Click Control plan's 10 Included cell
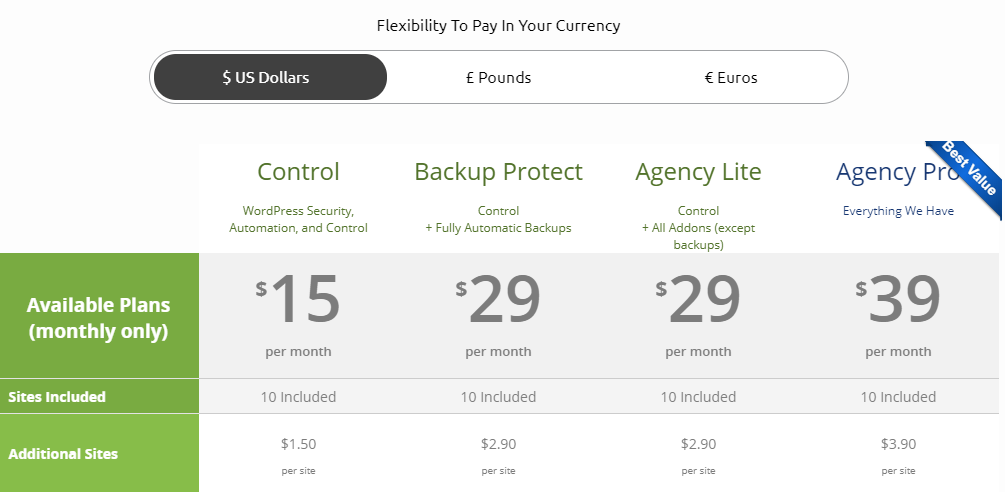Screen dimensions: 1005x492 (x=298, y=397)
